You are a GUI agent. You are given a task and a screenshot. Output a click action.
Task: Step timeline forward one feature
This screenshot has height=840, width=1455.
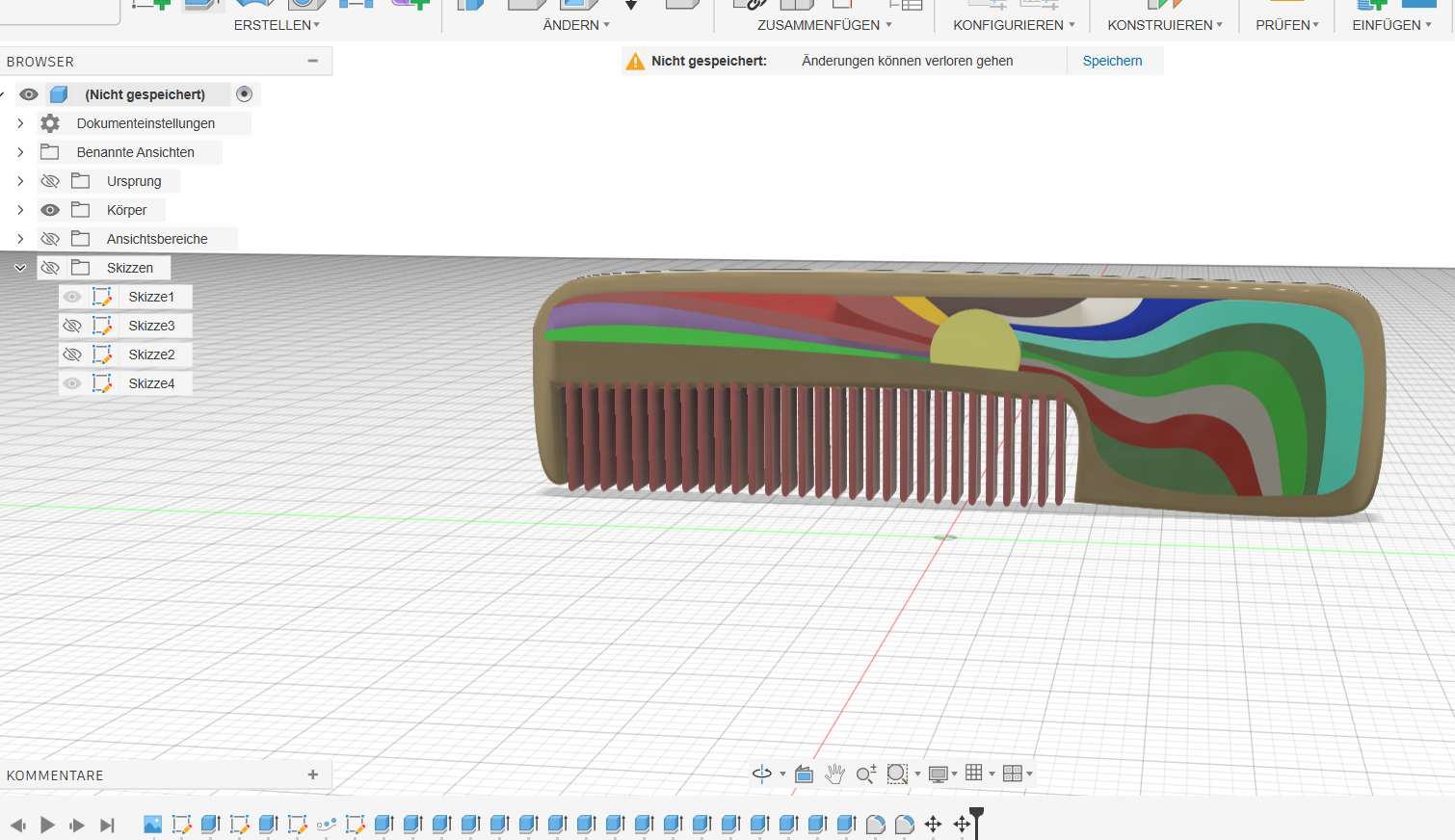77,825
